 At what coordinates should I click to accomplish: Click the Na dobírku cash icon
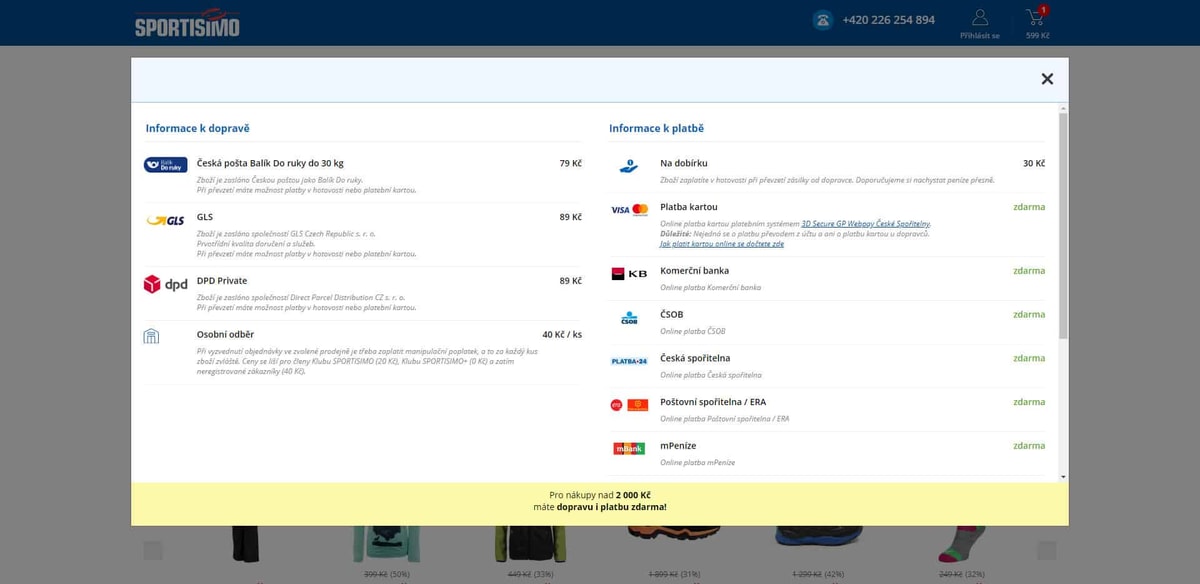(x=629, y=166)
